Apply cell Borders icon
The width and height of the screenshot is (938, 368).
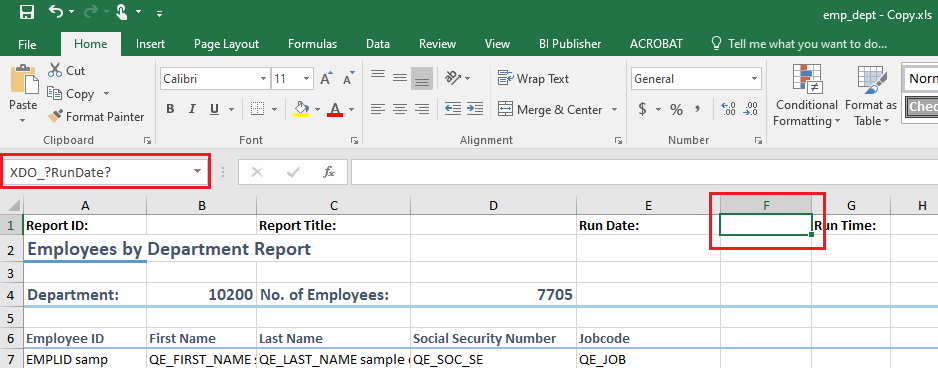pos(258,110)
